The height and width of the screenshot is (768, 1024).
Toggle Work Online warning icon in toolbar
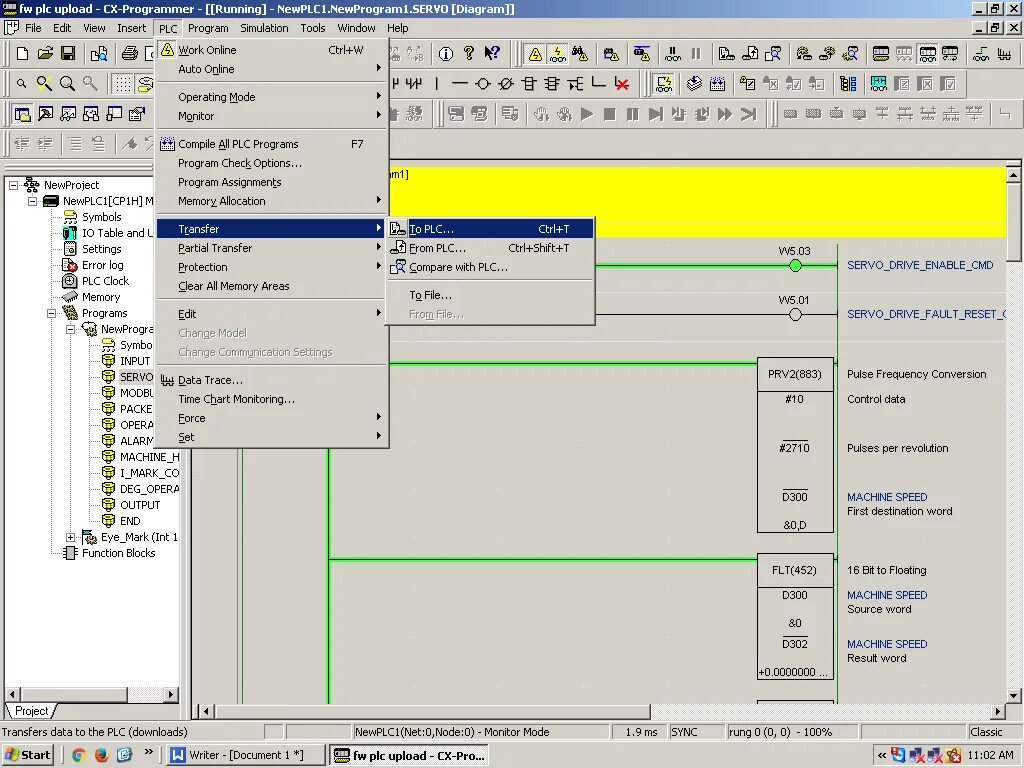click(536, 54)
